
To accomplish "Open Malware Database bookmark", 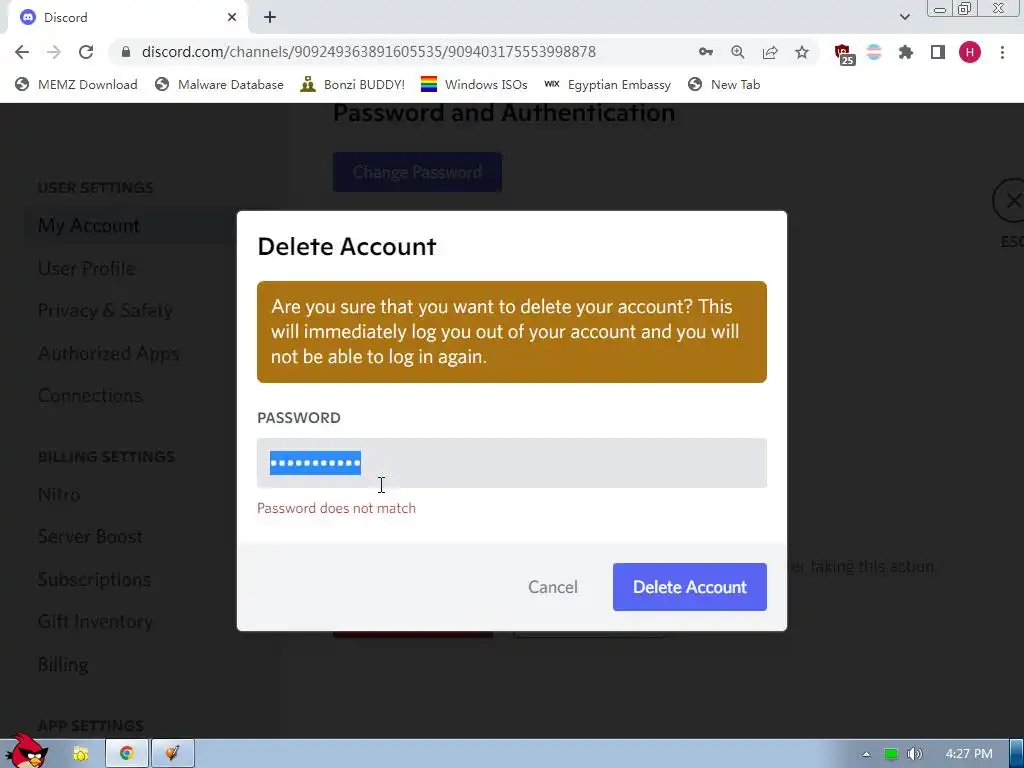I will [x=219, y=84].
